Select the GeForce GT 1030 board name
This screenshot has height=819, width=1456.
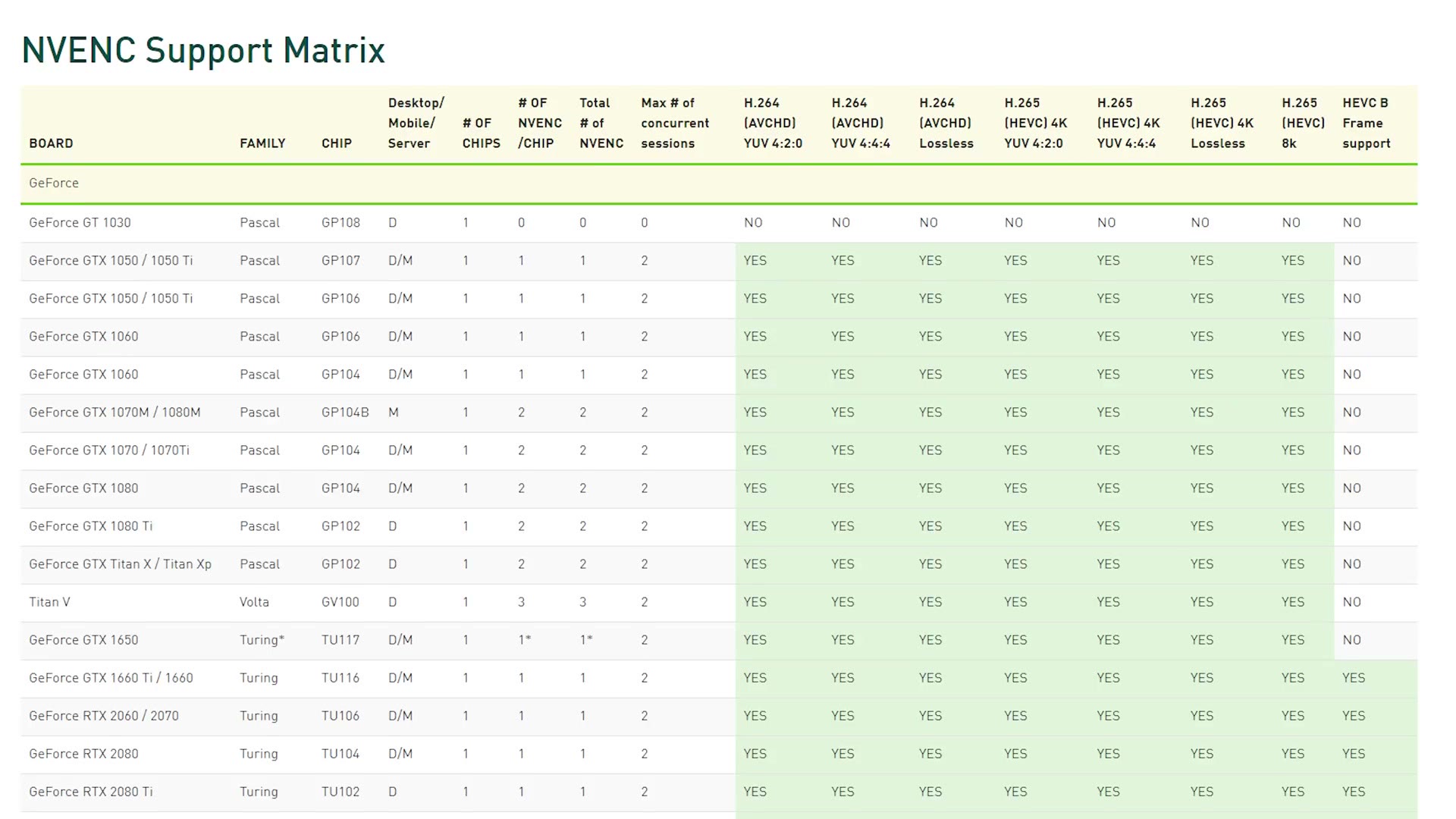pos(80,222)
